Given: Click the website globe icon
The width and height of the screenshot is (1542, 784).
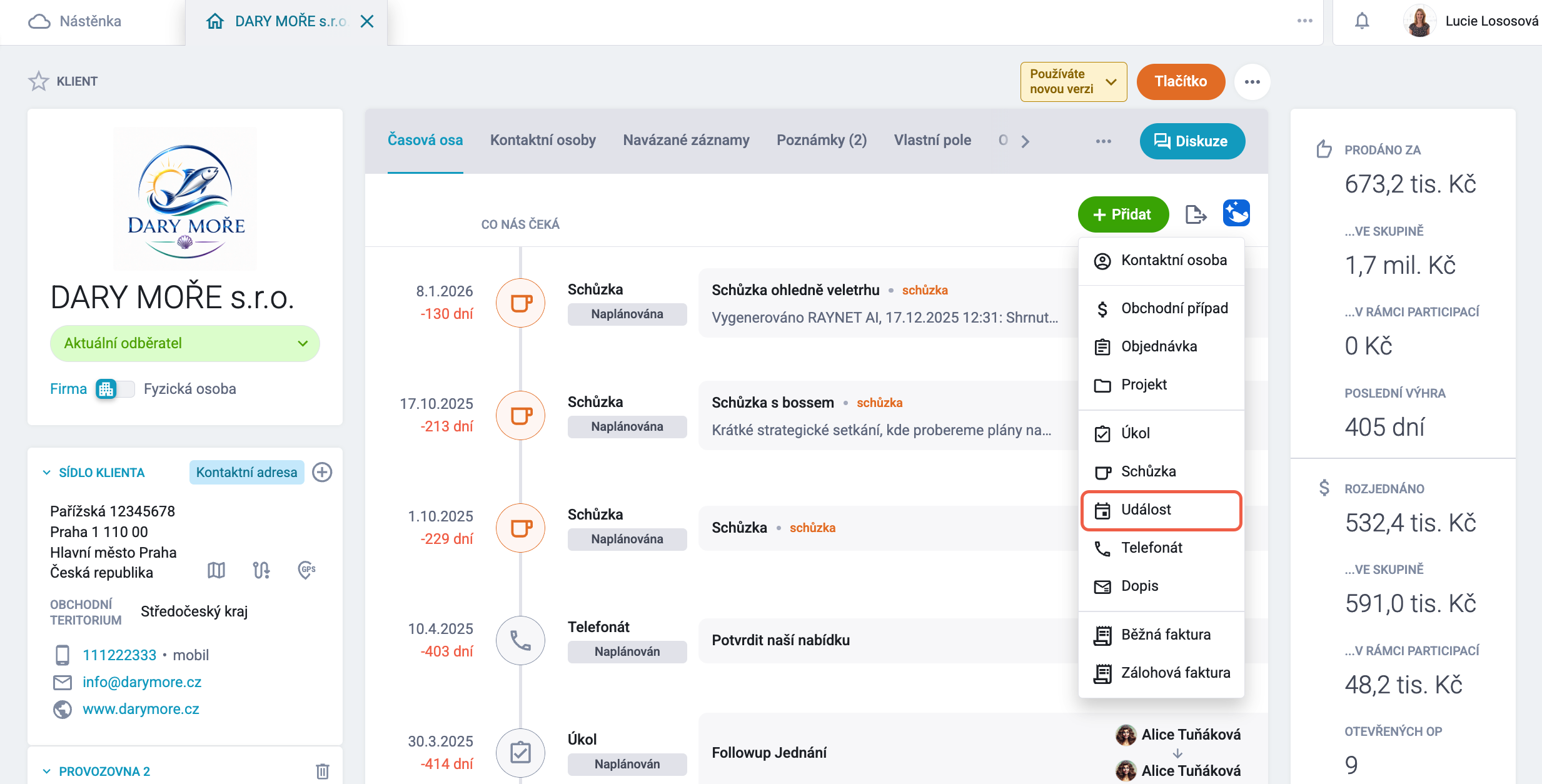Looking at the screenshot, I should pyautogui.click(x=63, y=709).
